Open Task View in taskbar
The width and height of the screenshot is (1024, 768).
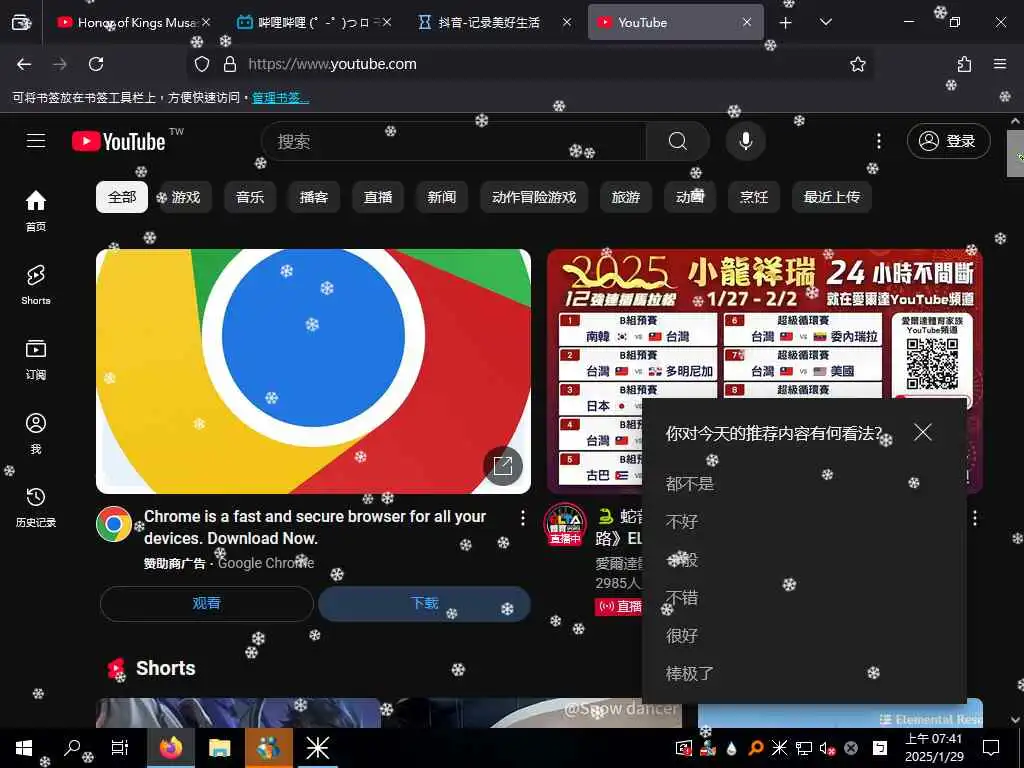coord(120,748)
